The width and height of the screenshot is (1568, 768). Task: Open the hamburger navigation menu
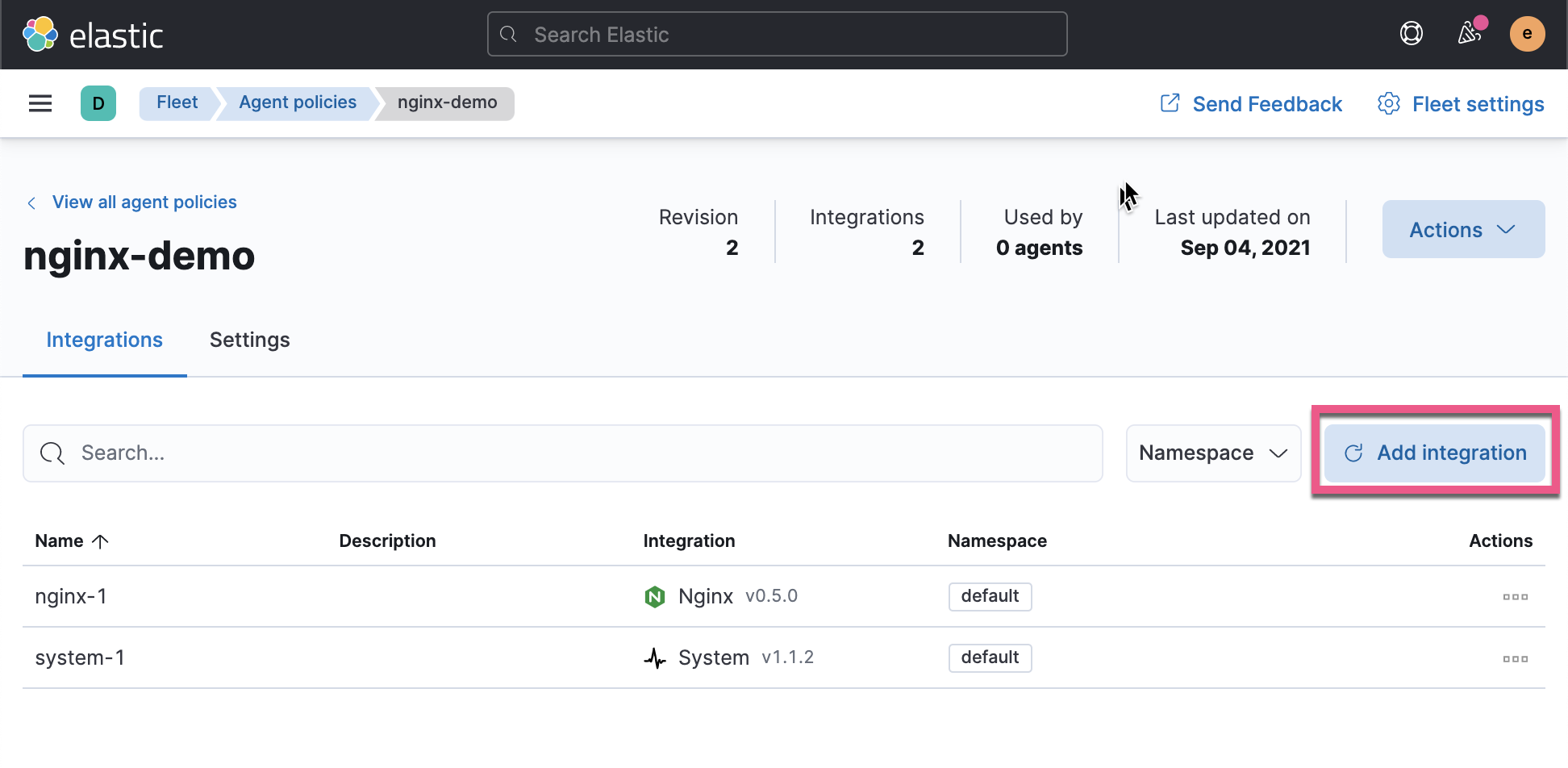coord(40,103)
